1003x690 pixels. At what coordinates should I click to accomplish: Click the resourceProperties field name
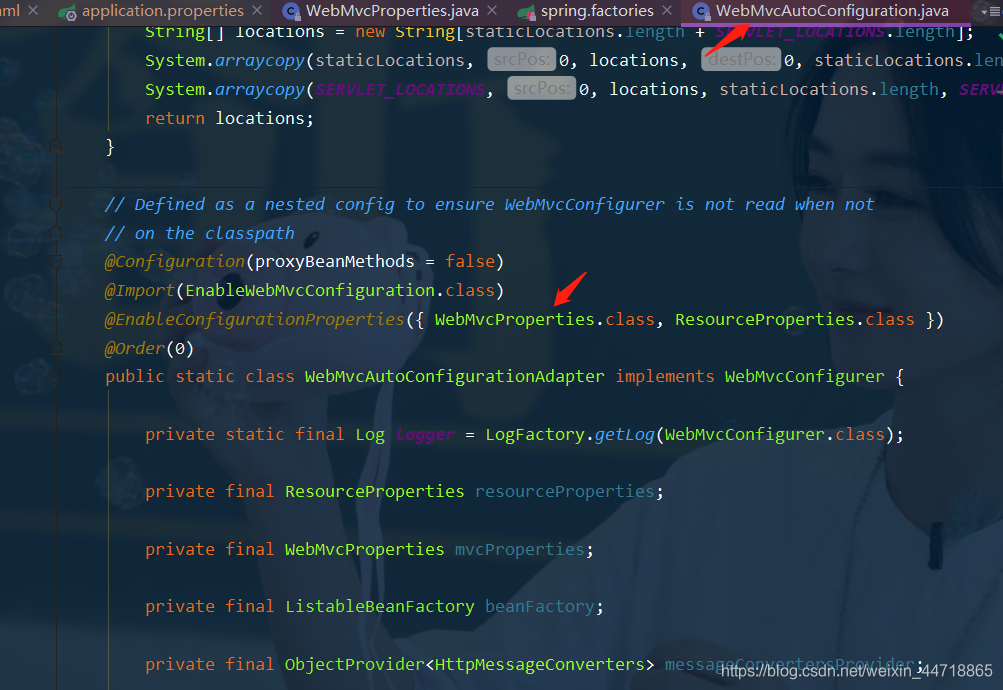click(564, 491)
